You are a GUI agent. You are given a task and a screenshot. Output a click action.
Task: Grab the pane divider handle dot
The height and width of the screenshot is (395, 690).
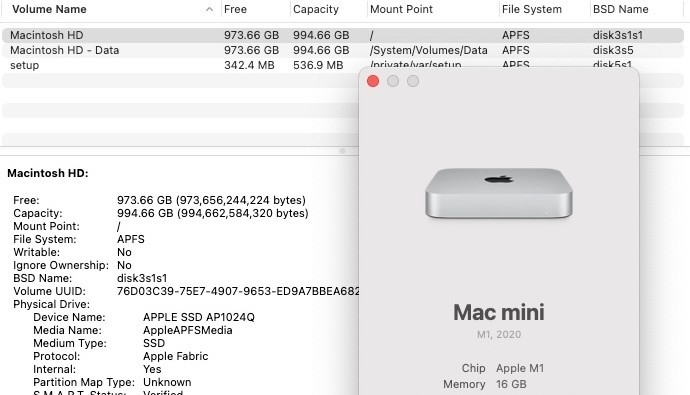coord(342,151)
